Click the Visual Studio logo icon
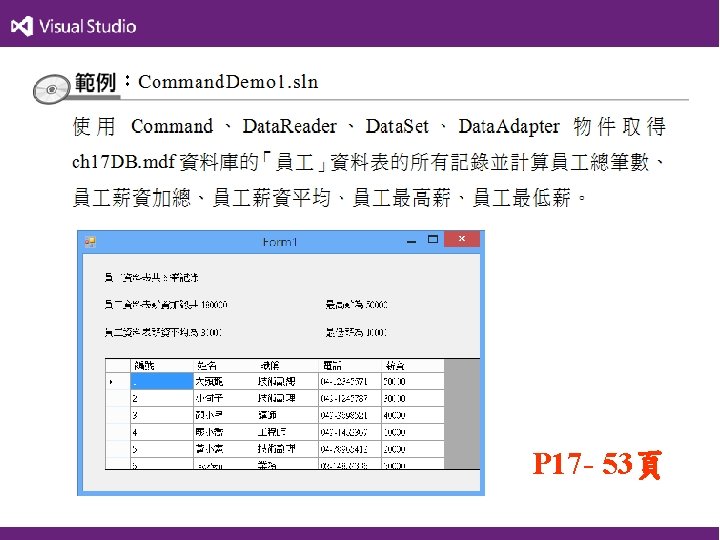 click(22, 26)
